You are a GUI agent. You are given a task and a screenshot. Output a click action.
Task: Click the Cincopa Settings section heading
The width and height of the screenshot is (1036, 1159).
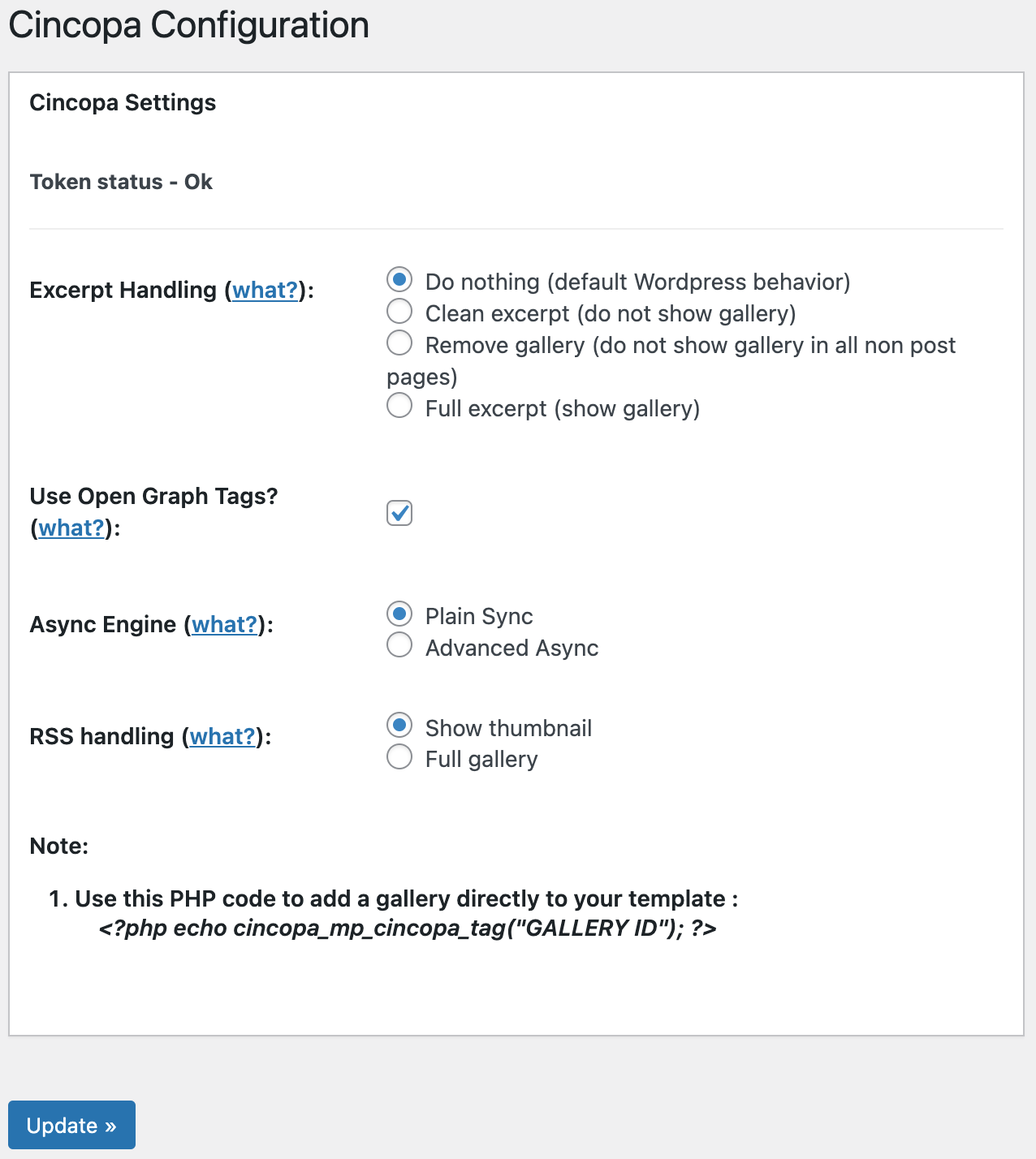pos(123,102)
